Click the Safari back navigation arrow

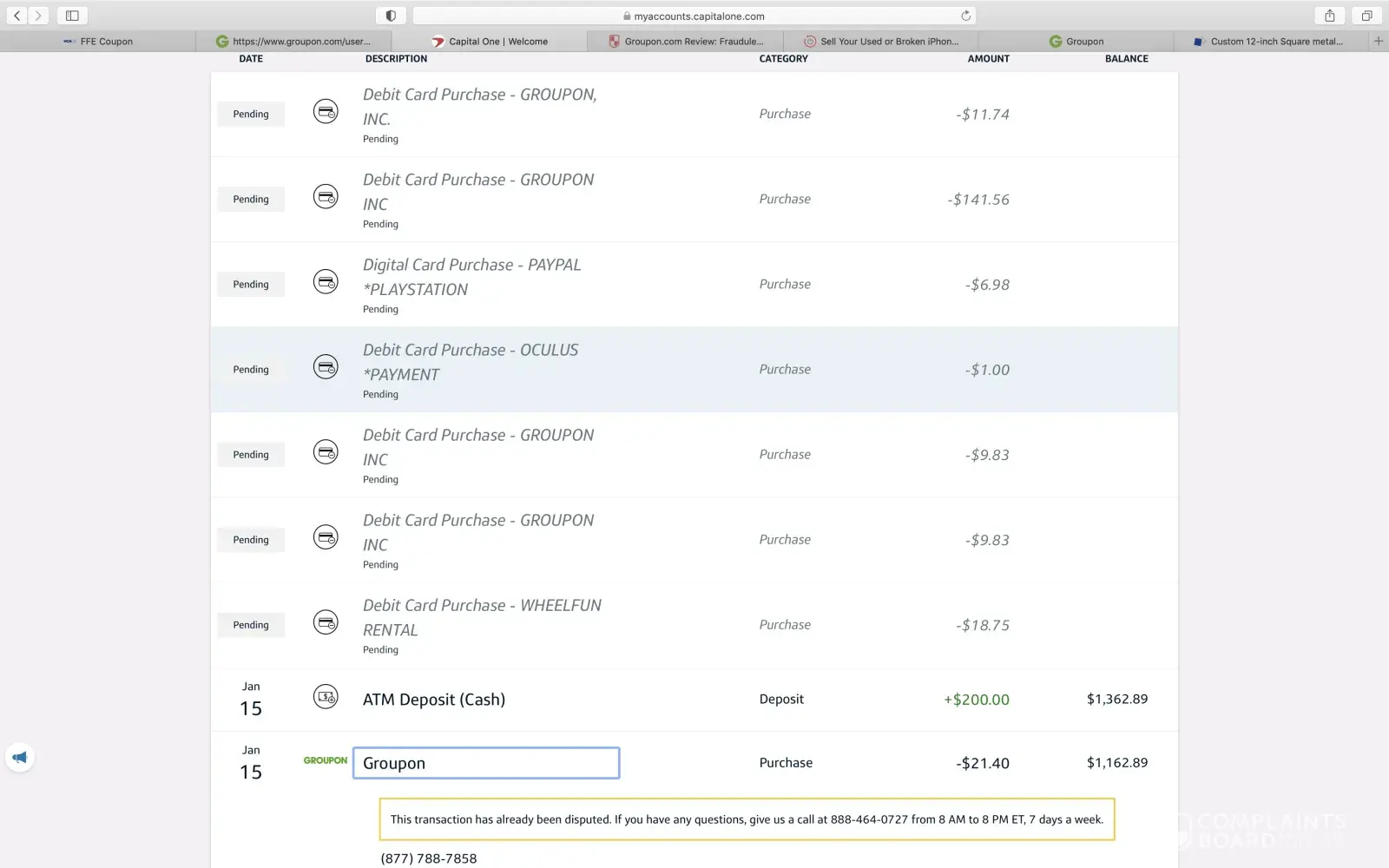tap(17, 16)
